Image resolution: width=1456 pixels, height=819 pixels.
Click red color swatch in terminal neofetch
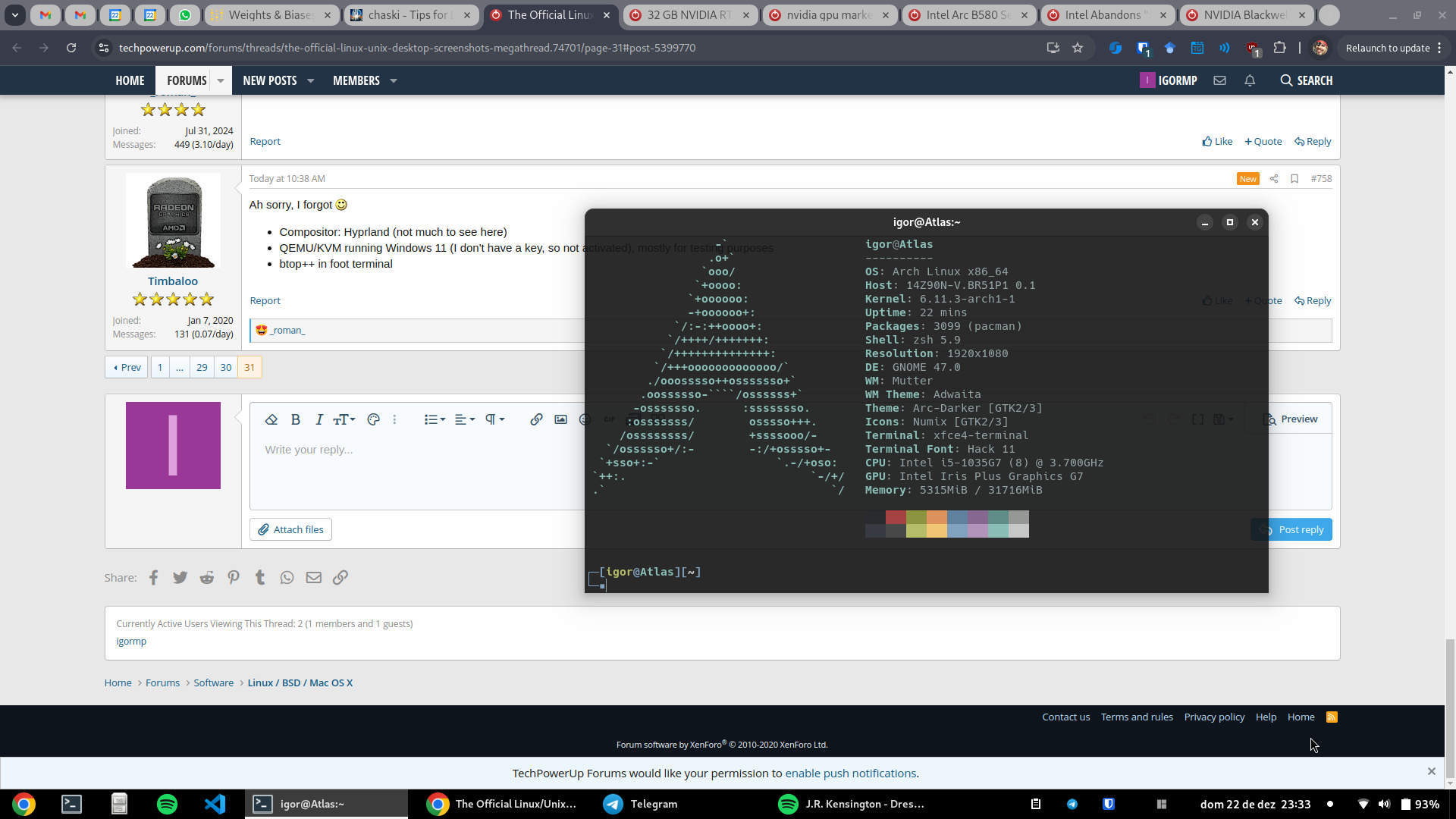(896, 517)
